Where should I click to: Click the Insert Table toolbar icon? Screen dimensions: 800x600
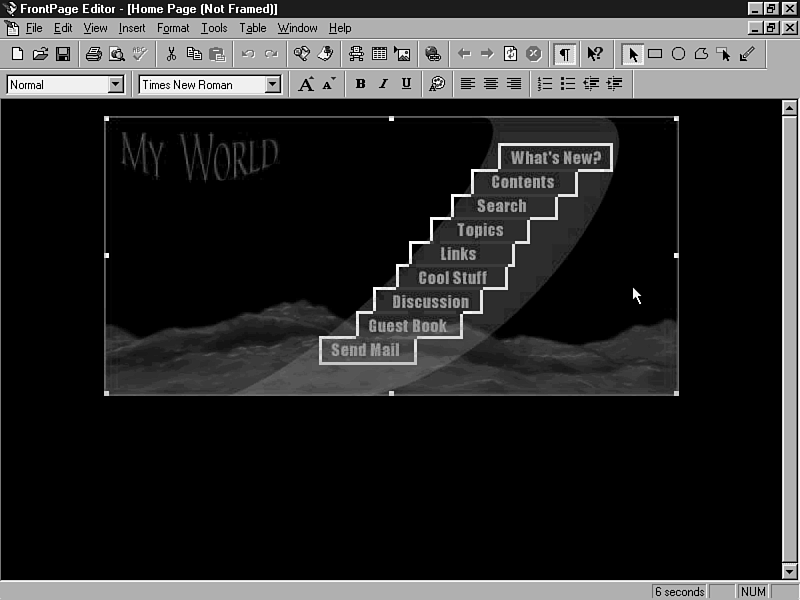click(x=380, y=54)
